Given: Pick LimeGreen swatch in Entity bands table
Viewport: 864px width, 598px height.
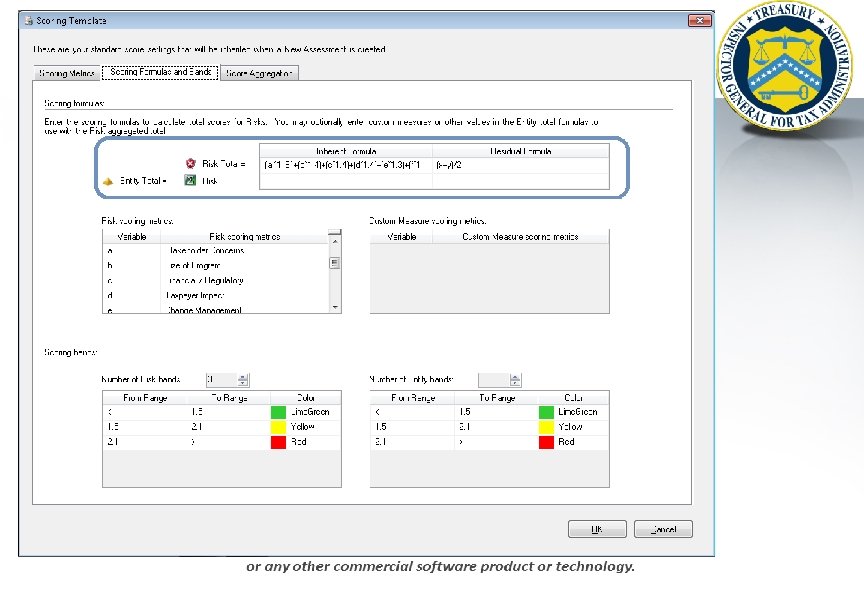Looking at the screenshot, I should tap(546, 412).
